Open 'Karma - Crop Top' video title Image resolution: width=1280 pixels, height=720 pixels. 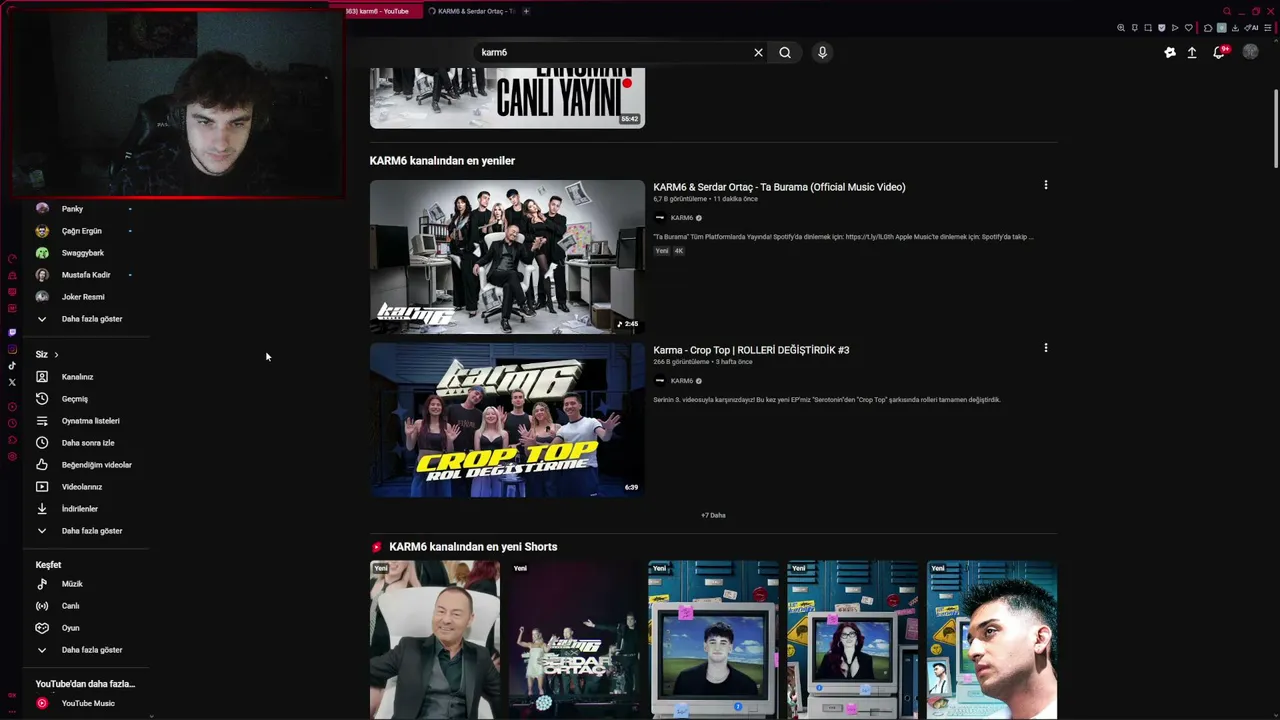tap(751, 350)
